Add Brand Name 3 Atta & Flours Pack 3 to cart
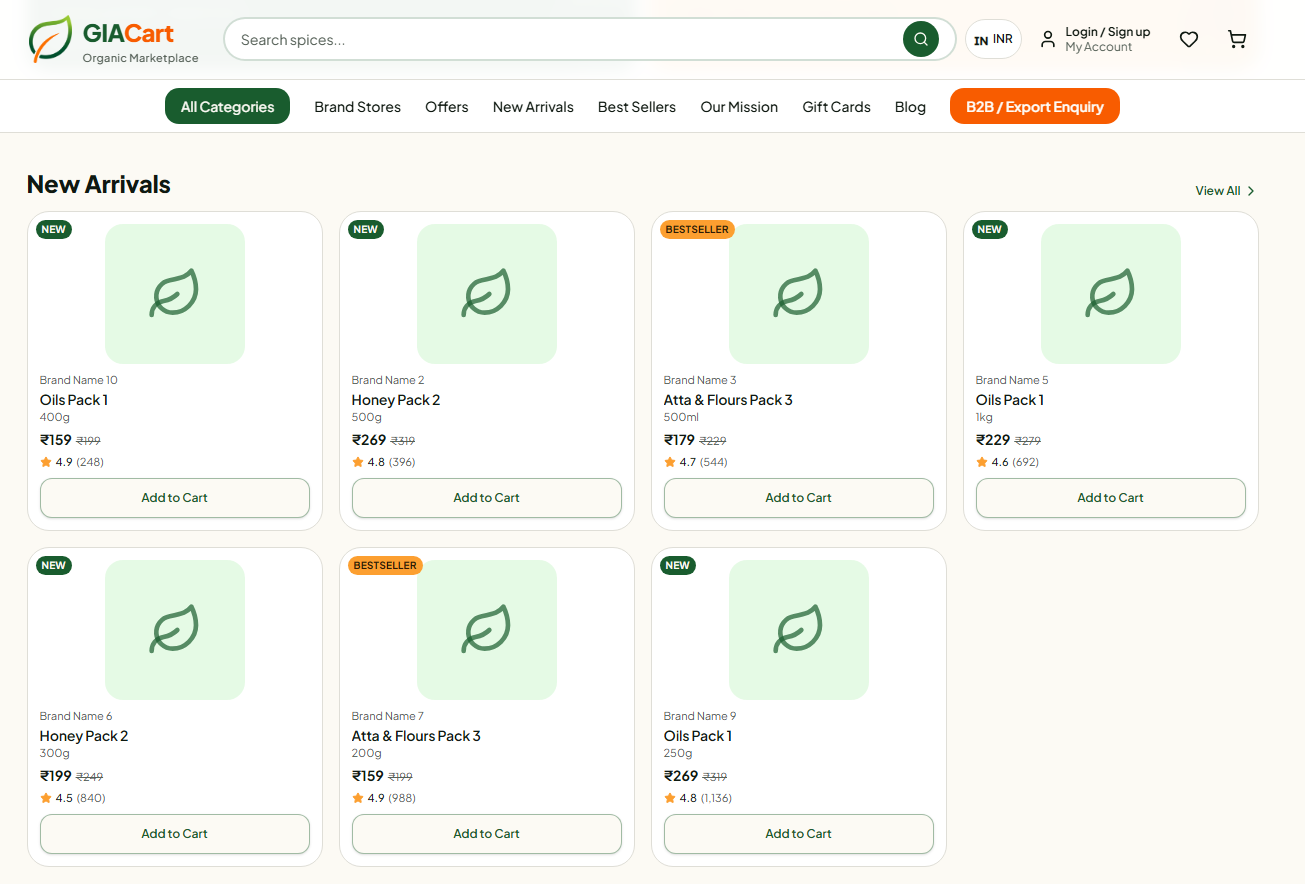Viewport: 1305px width, 884px height. pyautogui.click(x=799, y=498)
